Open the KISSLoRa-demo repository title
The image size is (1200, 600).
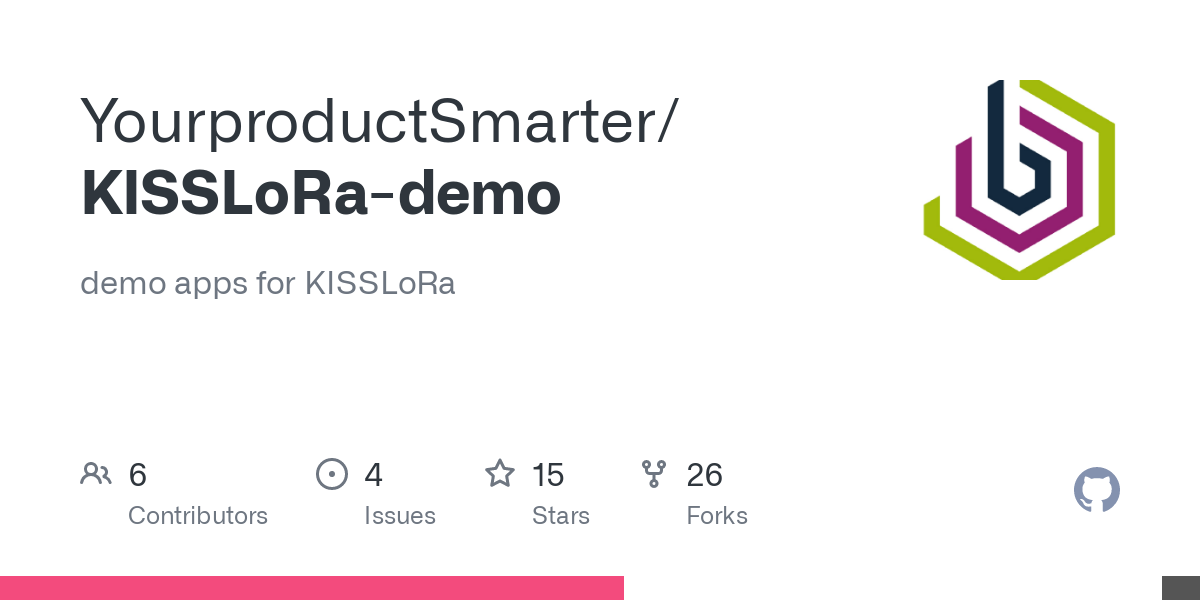coord(320,194)
